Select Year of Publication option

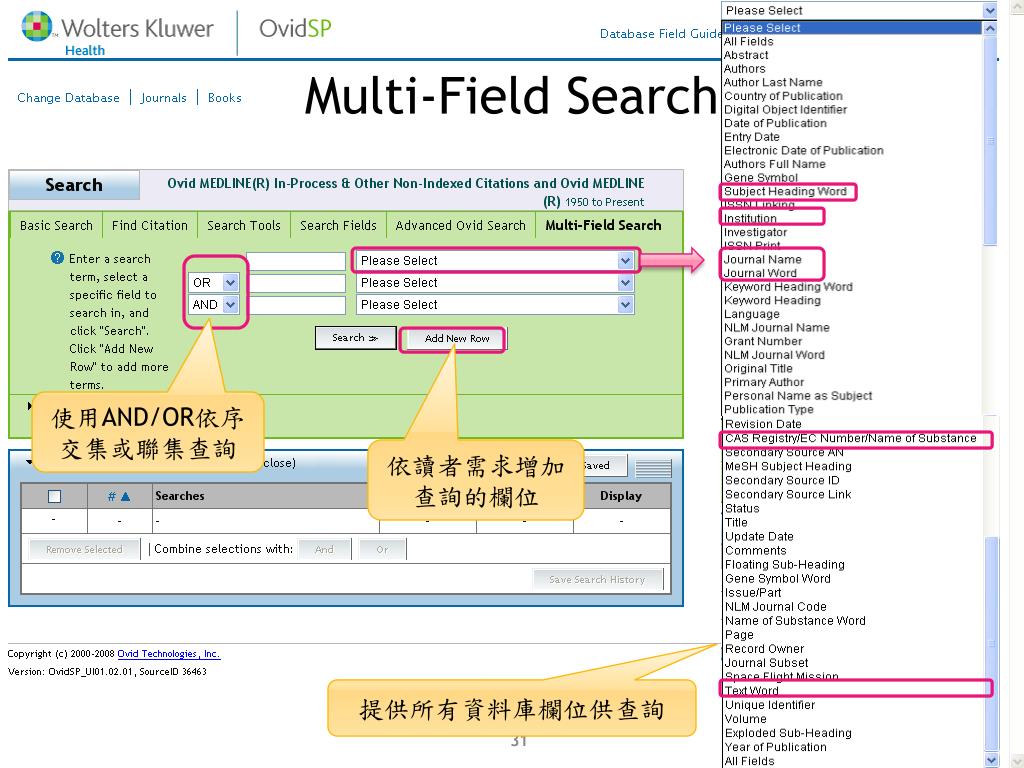[x=776, y=746]
